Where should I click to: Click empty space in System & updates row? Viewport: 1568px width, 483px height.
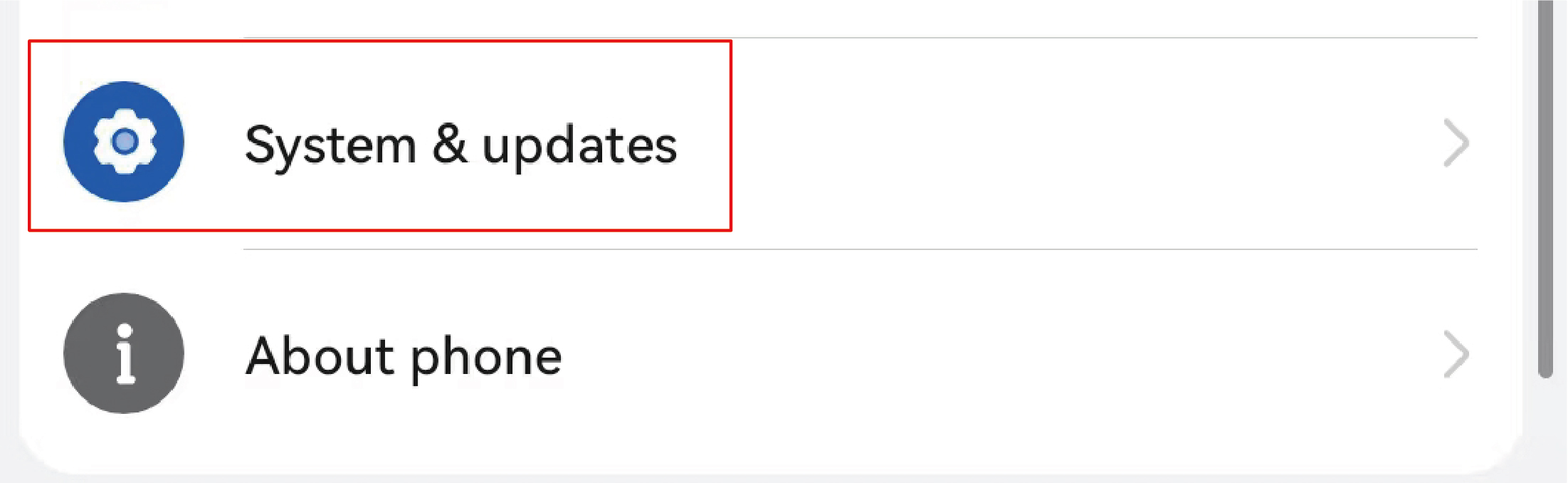(1068, 143)
